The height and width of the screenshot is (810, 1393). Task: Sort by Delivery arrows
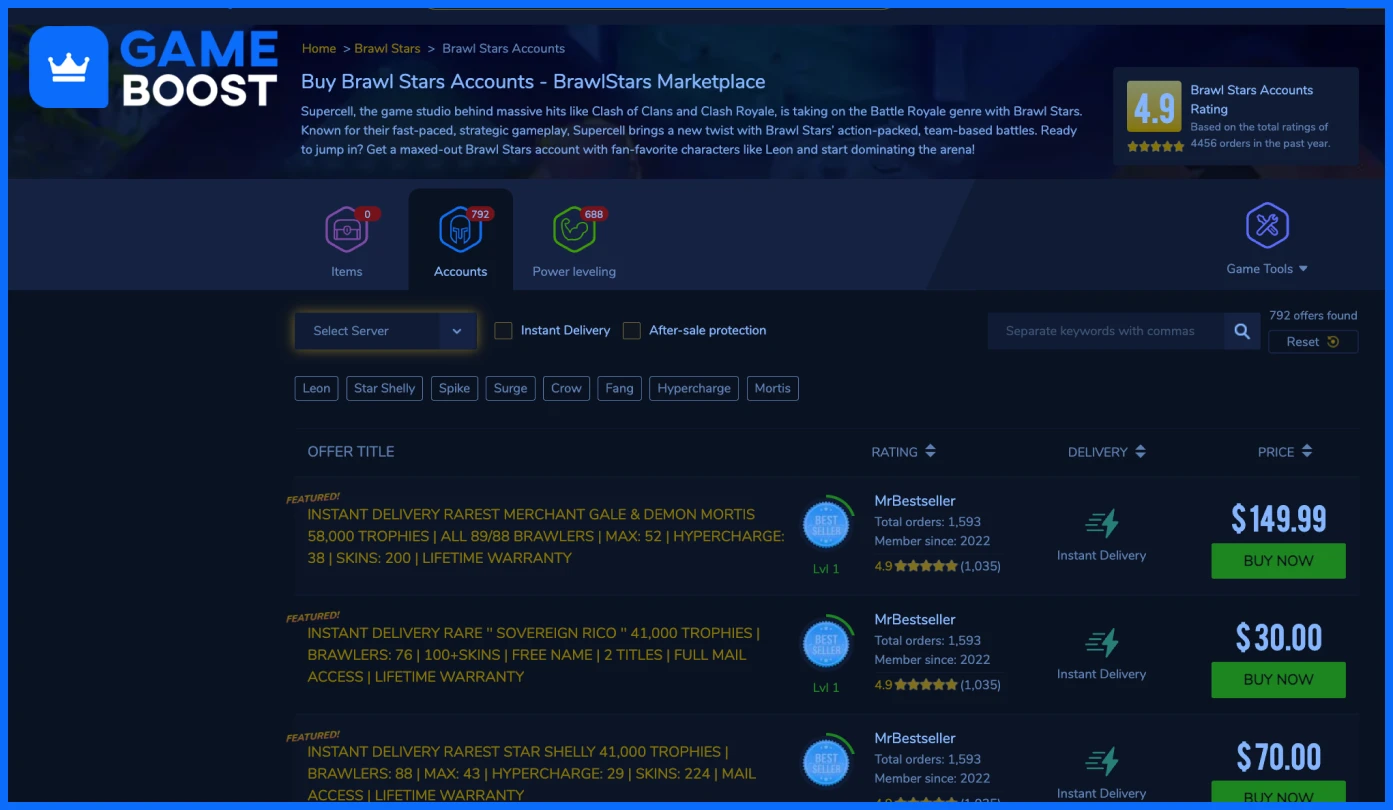[x=1140, y=451]
